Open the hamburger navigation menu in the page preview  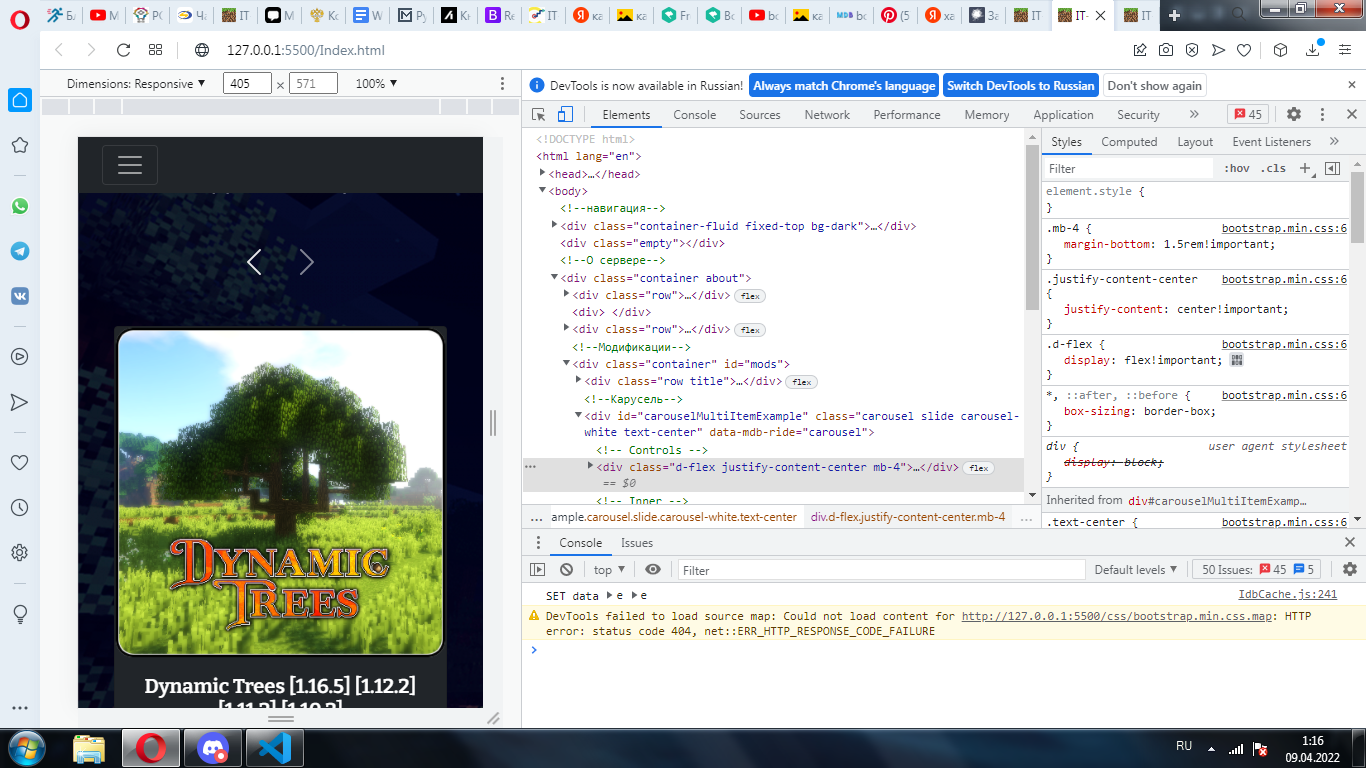pos(130,165)
